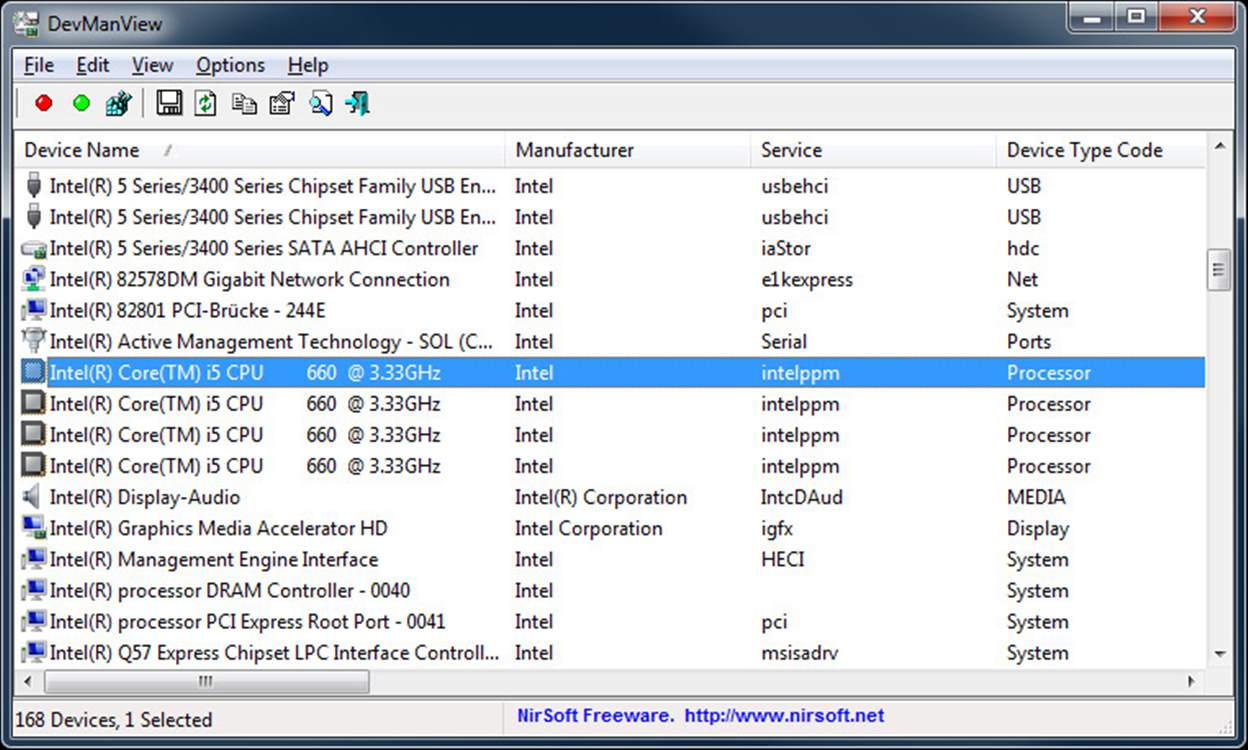Select Q57 Express Chipset LPC Interface Controller
This screenshot has width=1248, height=750.
(x=610, y=652)
